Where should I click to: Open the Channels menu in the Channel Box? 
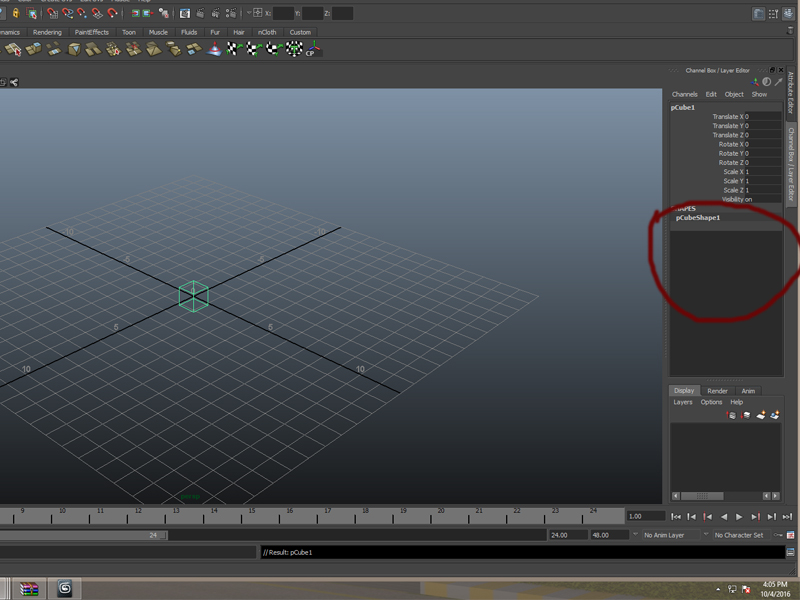(684, 94)
